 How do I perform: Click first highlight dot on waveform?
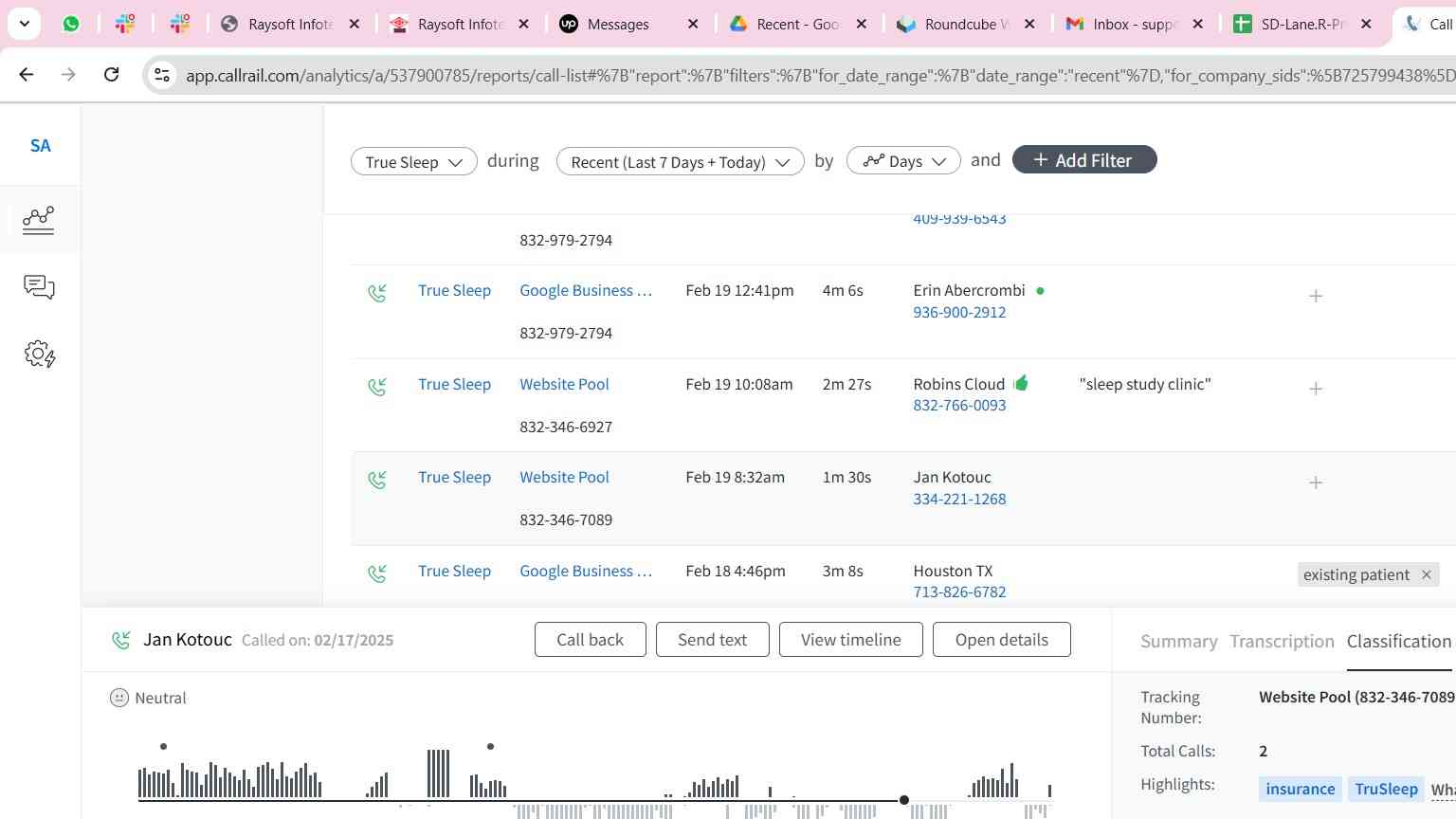164,747
